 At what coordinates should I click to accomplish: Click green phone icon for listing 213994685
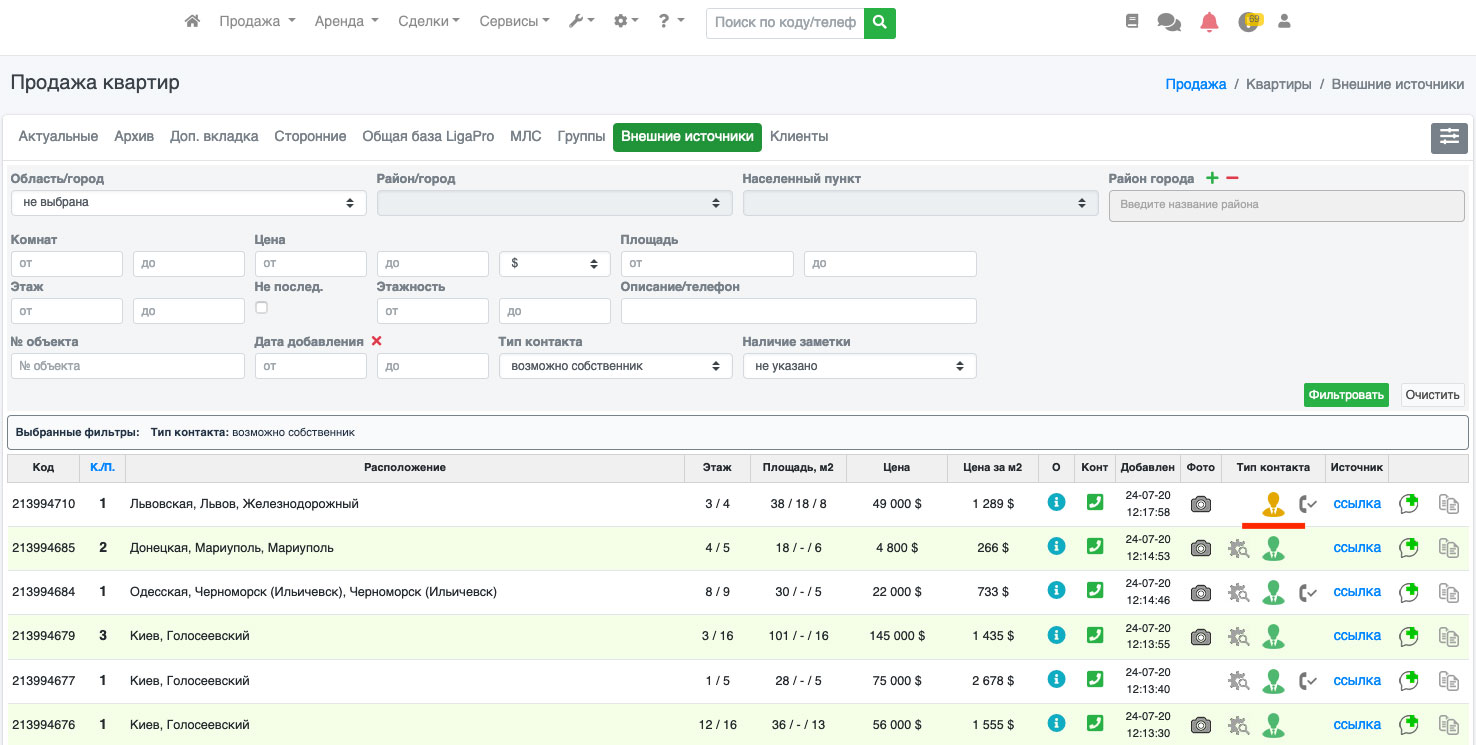point(1095,546)
